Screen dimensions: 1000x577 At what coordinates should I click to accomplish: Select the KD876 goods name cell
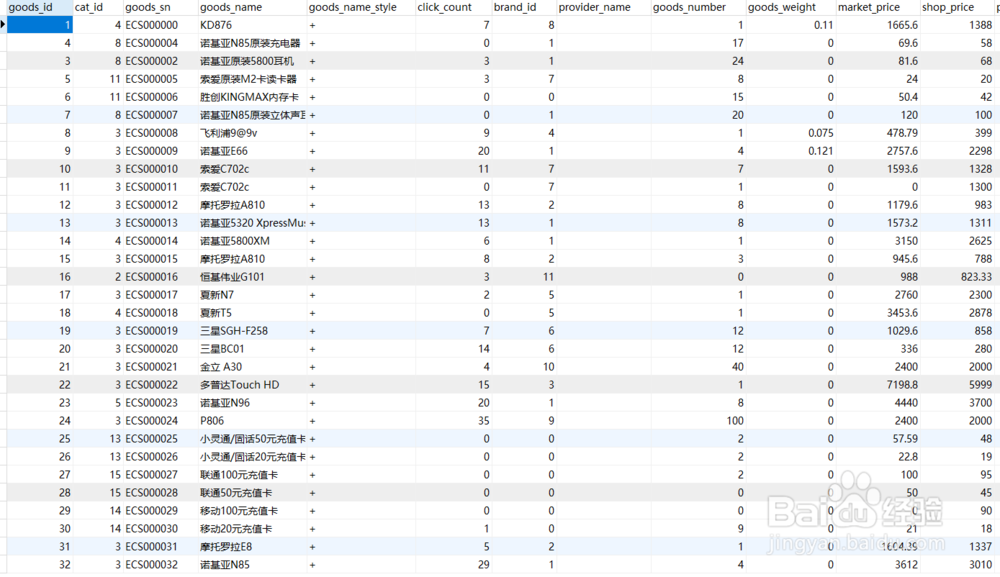(x=252, y=25)
